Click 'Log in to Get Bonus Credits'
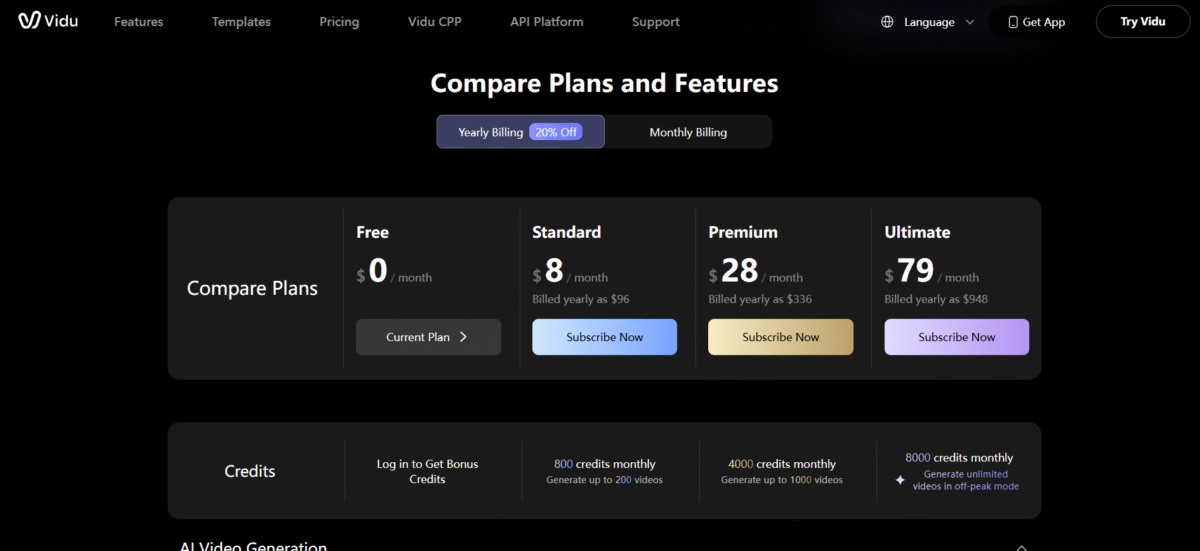 pyautogui.click(x=427, y=471)
